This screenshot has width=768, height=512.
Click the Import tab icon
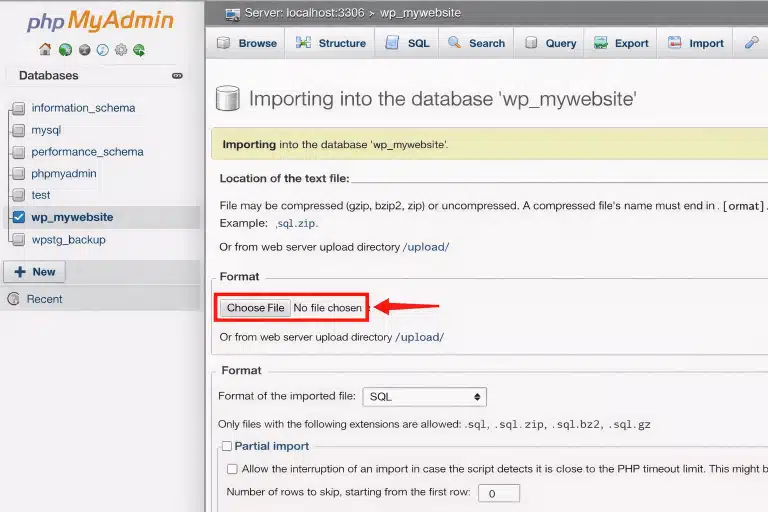point(675,43)
